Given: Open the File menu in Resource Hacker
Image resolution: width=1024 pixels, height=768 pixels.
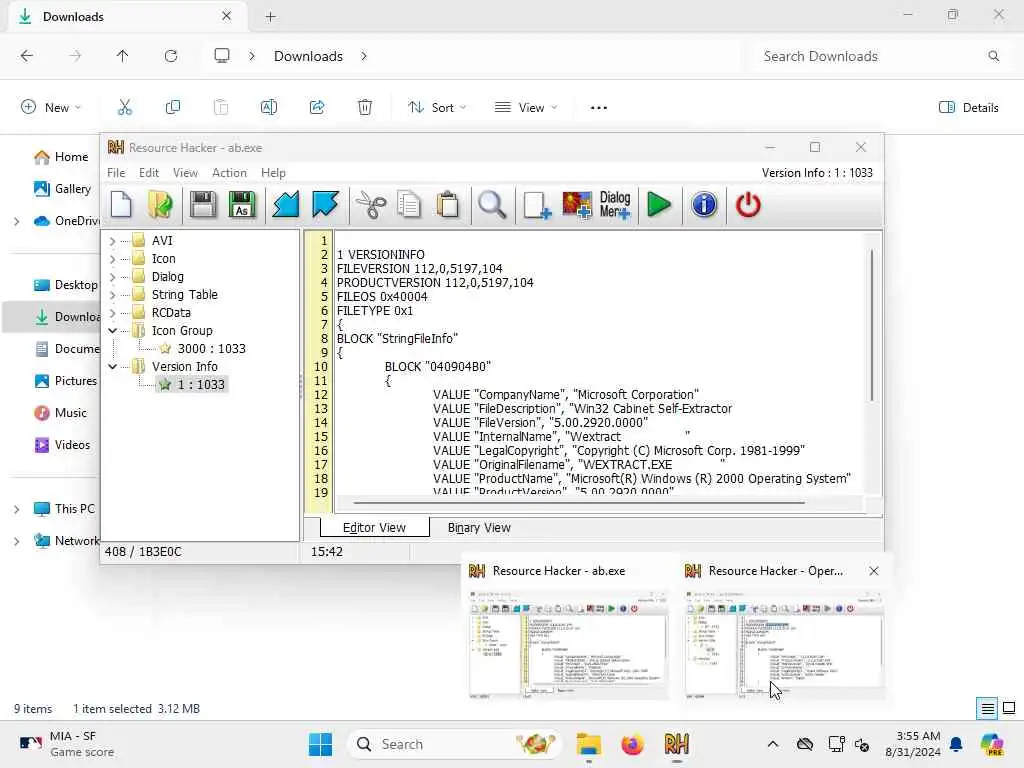Looking at the screenshot, I should pos(116,172).
